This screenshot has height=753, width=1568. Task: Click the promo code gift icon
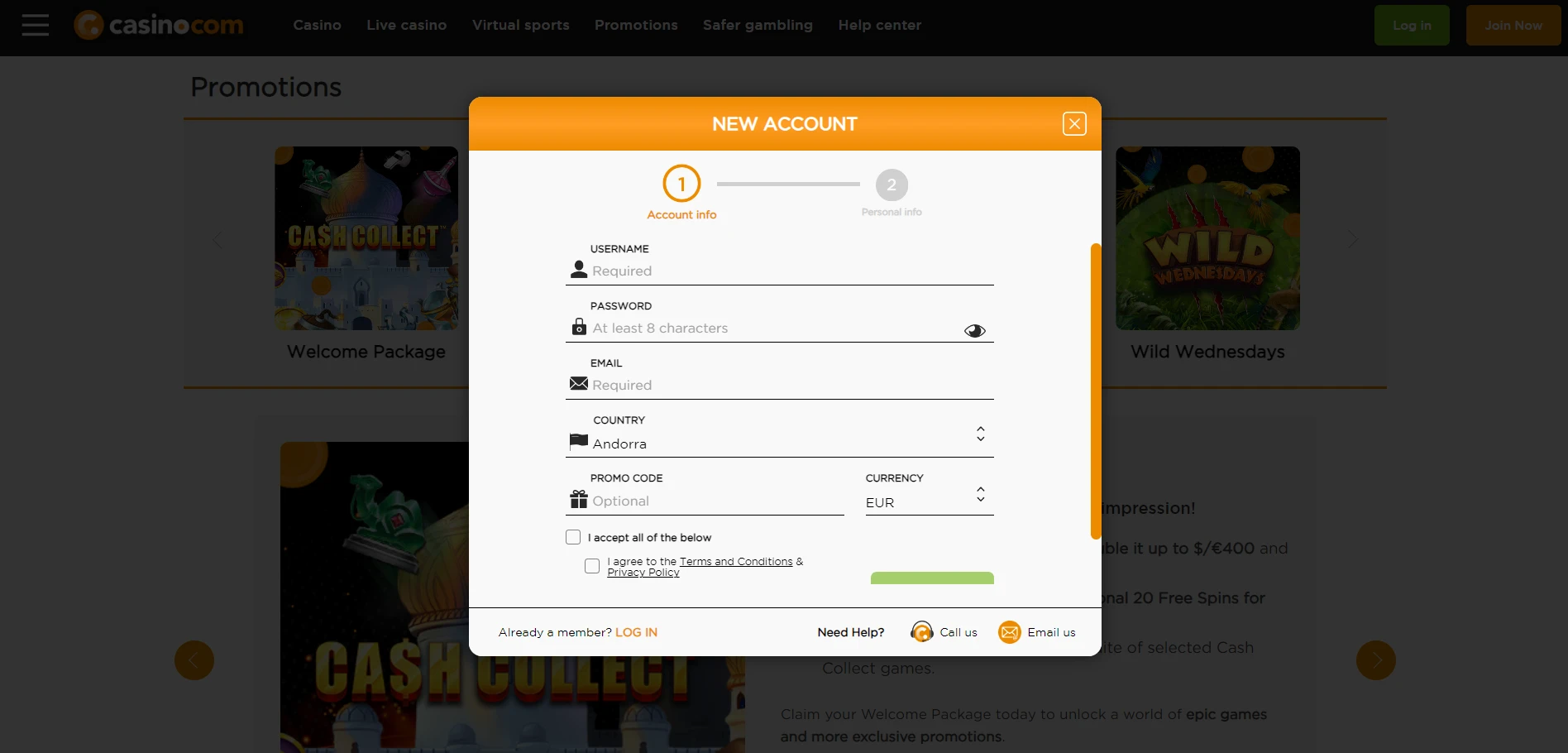point(579,499)
